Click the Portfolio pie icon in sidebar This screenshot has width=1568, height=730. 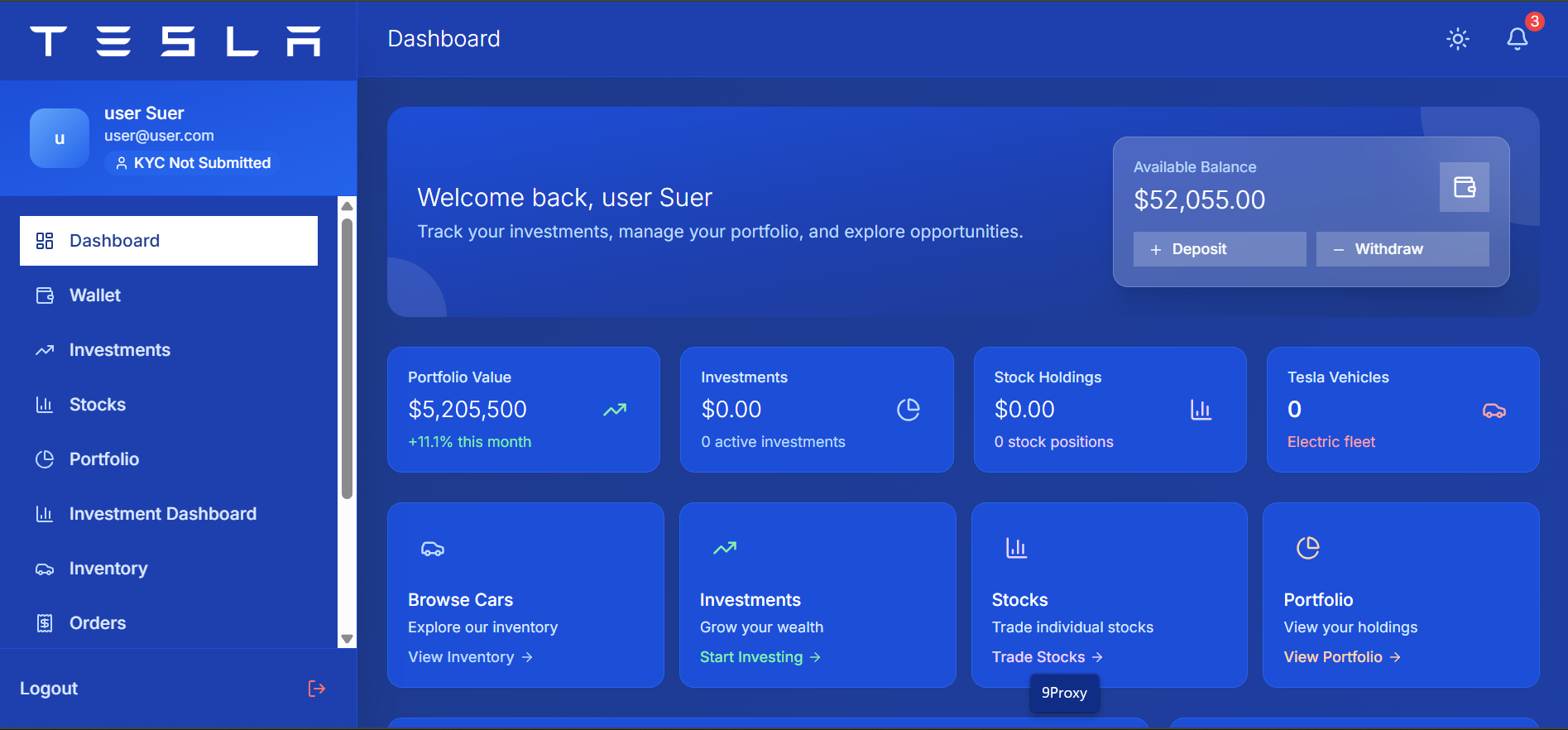[x=45, y=459]
